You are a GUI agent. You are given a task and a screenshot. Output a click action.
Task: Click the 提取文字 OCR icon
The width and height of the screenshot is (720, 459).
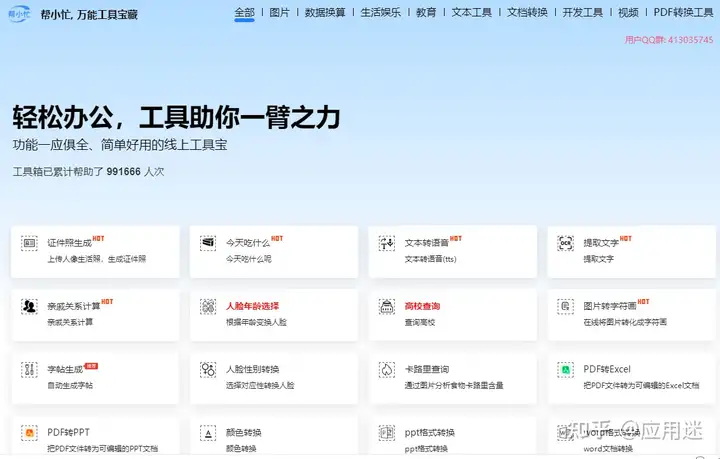click(566, 243)
